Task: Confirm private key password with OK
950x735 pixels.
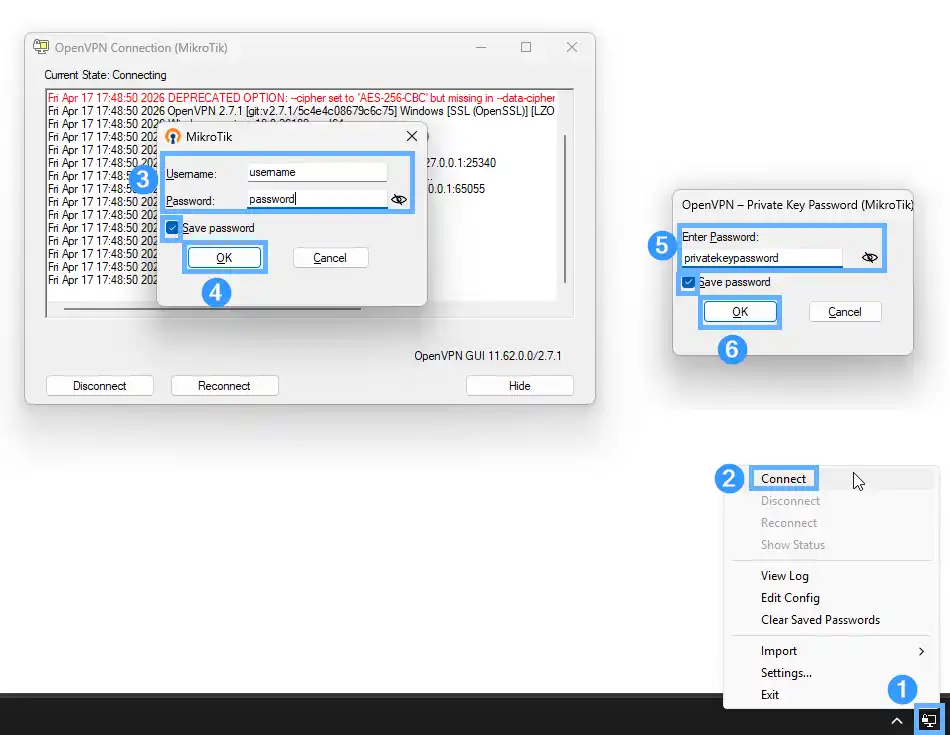Action: (740, 312)
